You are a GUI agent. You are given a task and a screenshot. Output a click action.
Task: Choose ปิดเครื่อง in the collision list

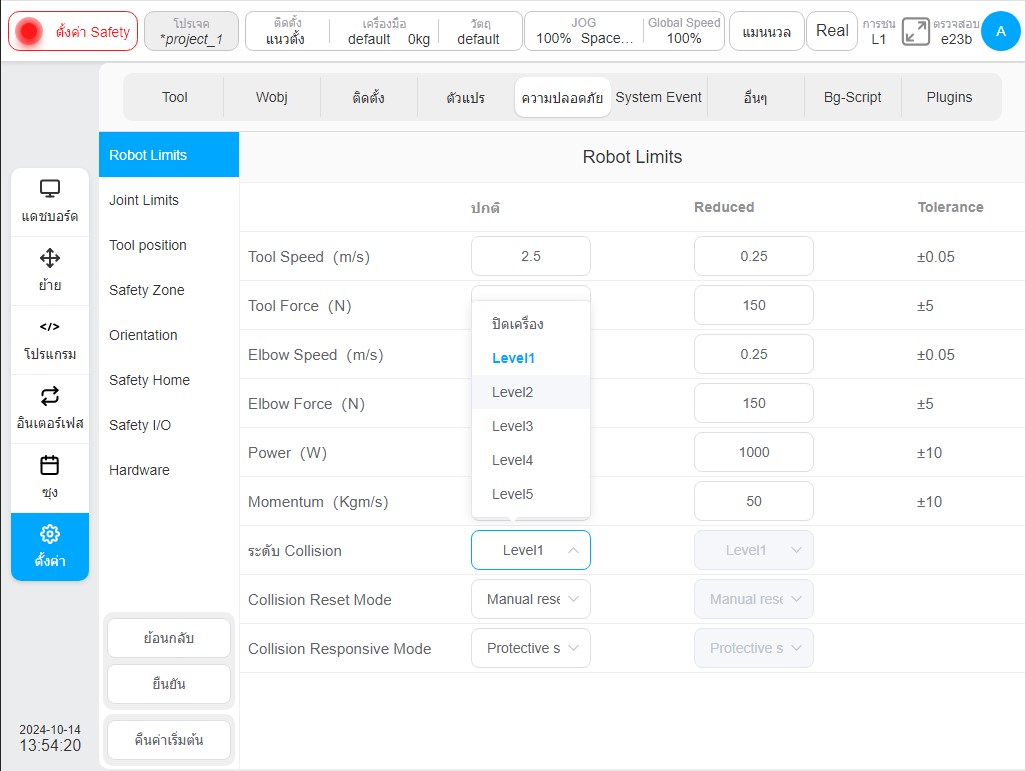pos(531,324)
